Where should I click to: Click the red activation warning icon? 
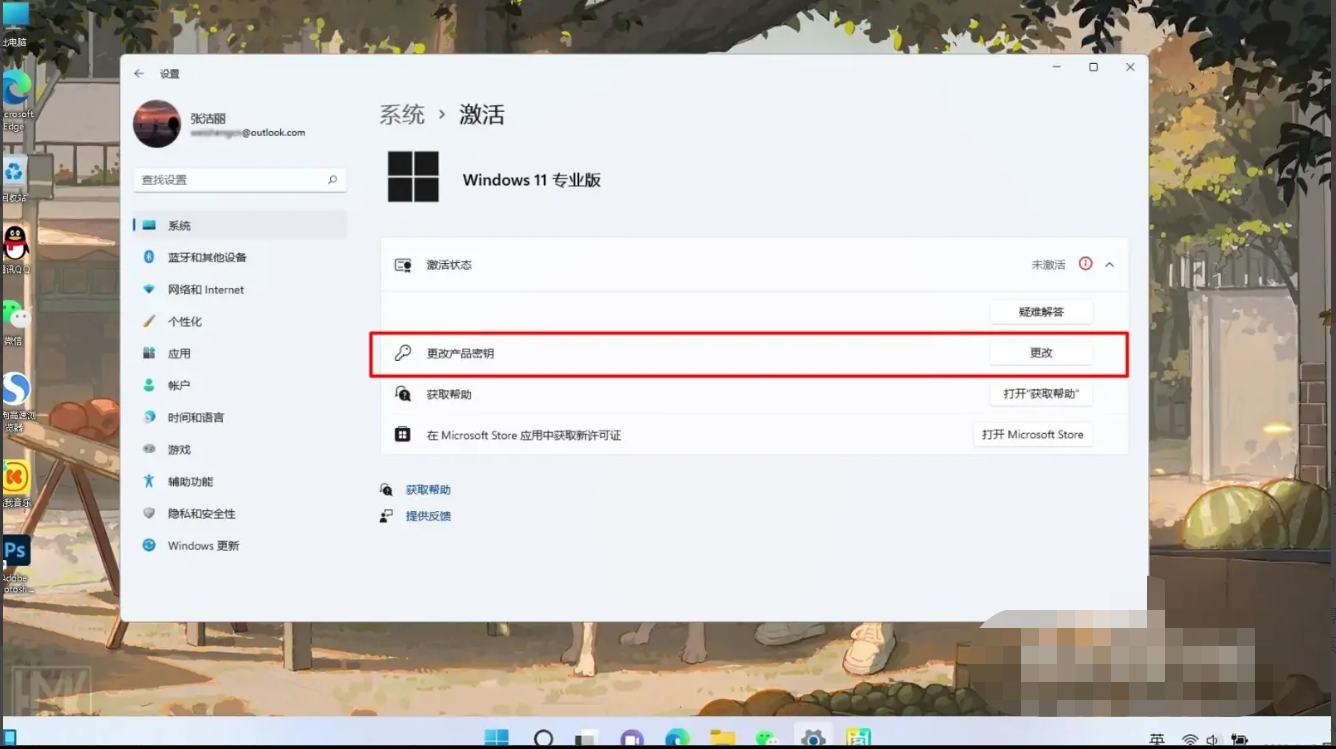(x=1086, y=264)
